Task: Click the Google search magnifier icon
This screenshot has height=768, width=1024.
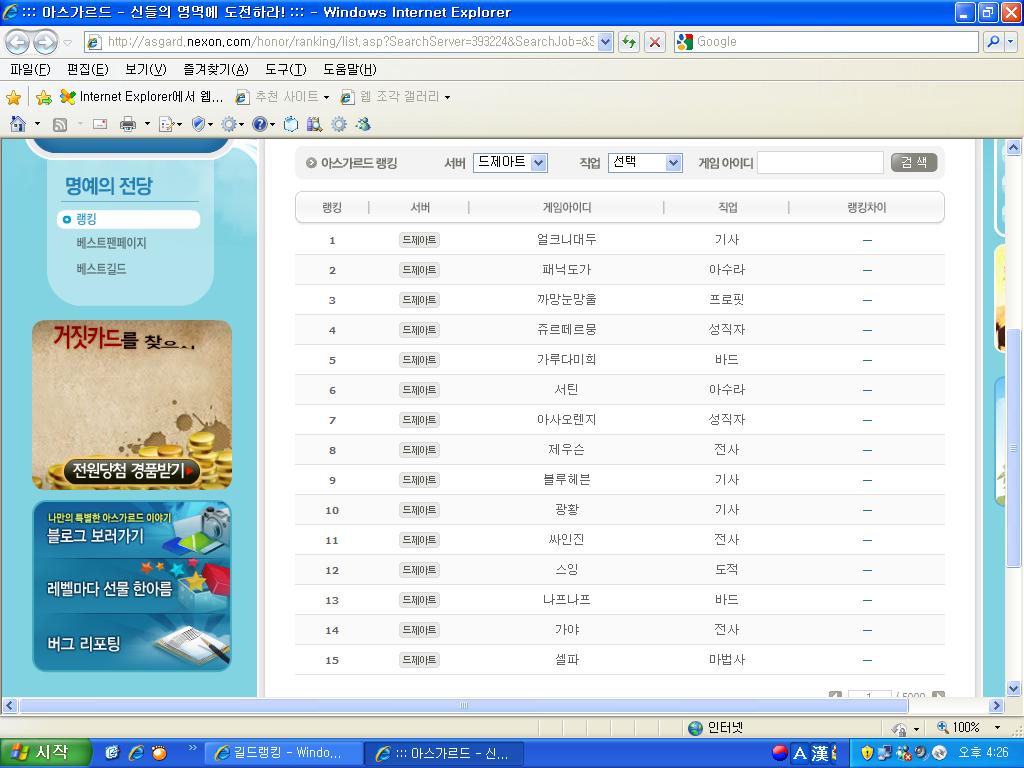Action: point(993,42)
